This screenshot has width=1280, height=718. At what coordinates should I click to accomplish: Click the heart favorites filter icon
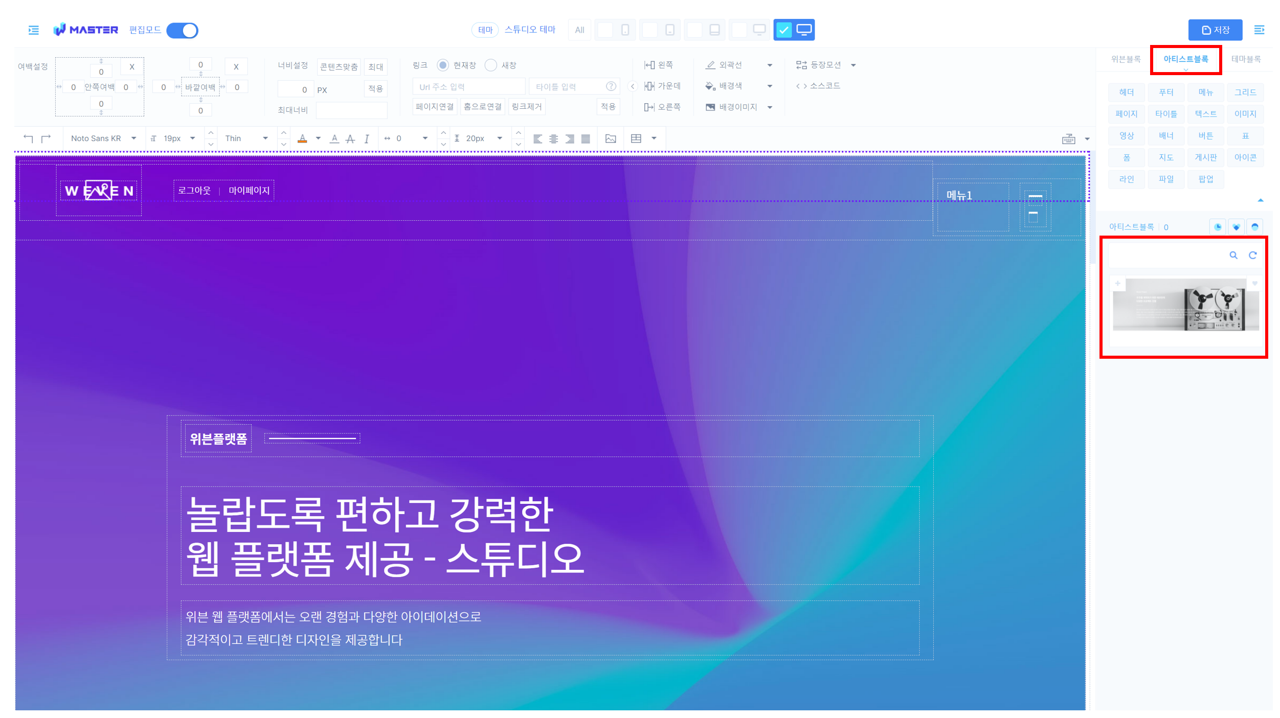pyautogui.click(x=1236, y=227)
